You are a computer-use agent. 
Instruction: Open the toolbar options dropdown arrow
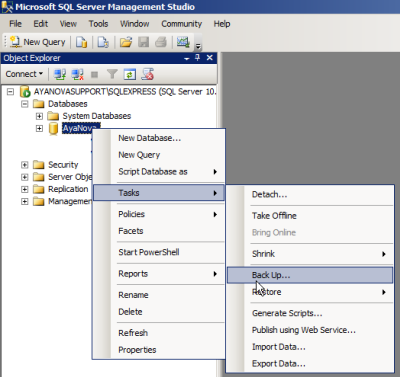[x=198, y=45]
